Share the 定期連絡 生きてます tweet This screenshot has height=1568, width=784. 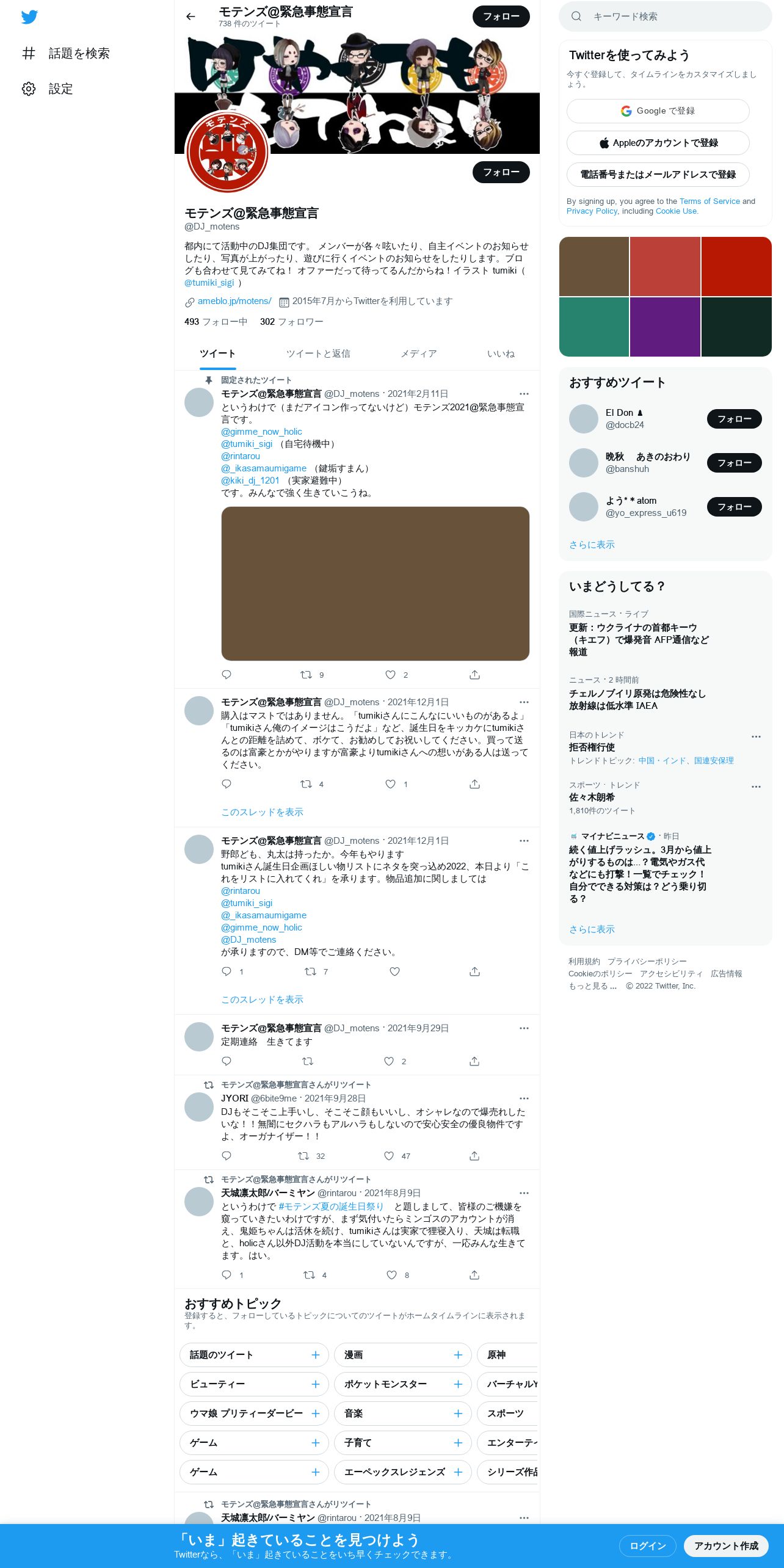point(474,1061)
